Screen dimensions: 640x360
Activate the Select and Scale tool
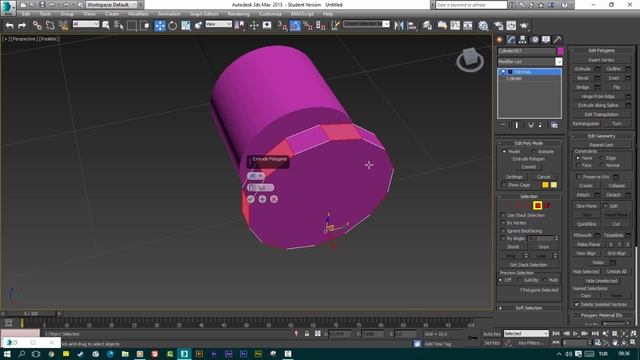(x=186, y=25)
